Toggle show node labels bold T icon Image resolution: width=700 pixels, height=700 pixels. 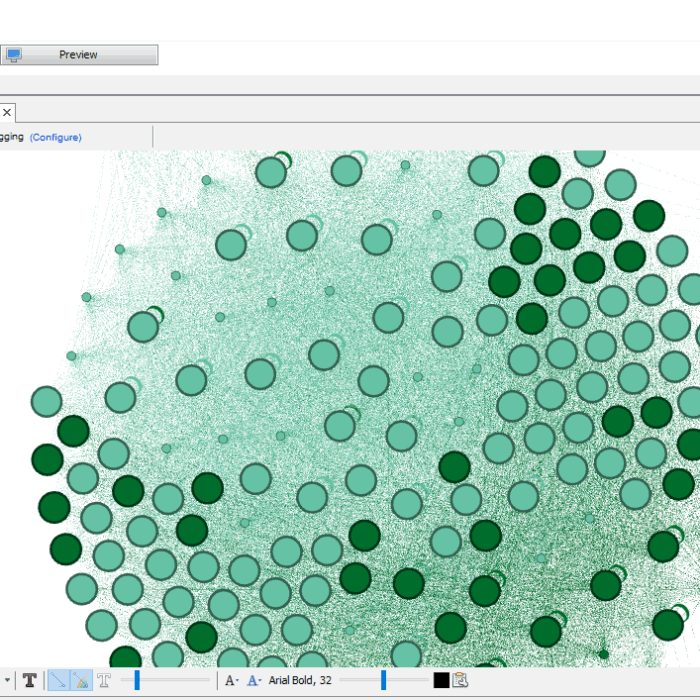pyautogui.click(x=30, y=680)
